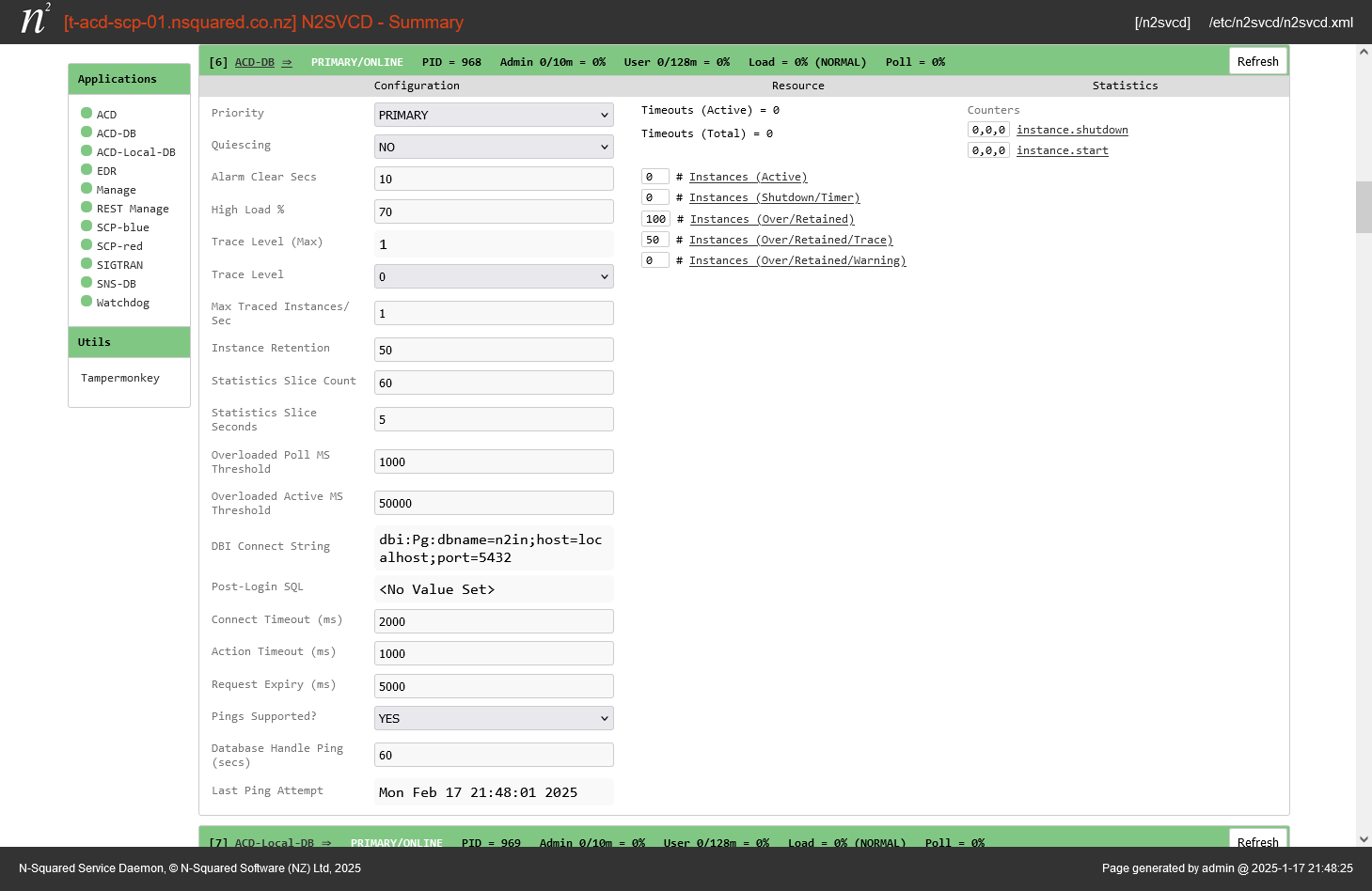This screenshot has height=891, width=1372.
Task: Click the arrow icon next to ACD-DB header
Action: [287, 62]
